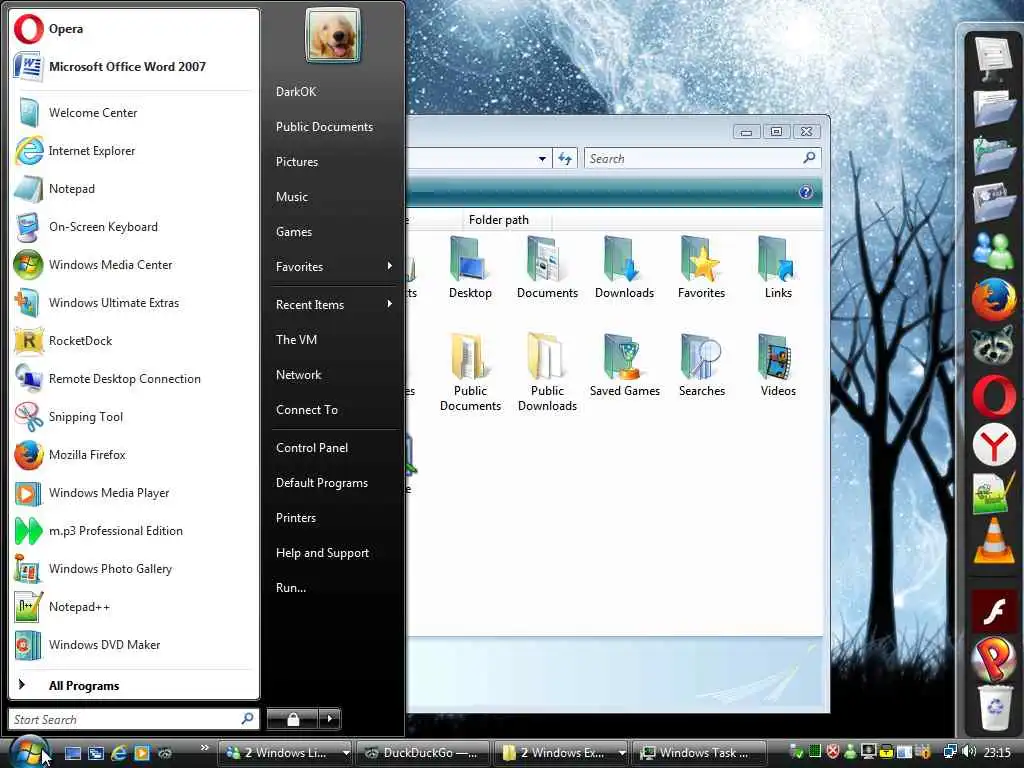
Task: Launch RocketDock from the Start menu
Action: (x=134, y=341)
